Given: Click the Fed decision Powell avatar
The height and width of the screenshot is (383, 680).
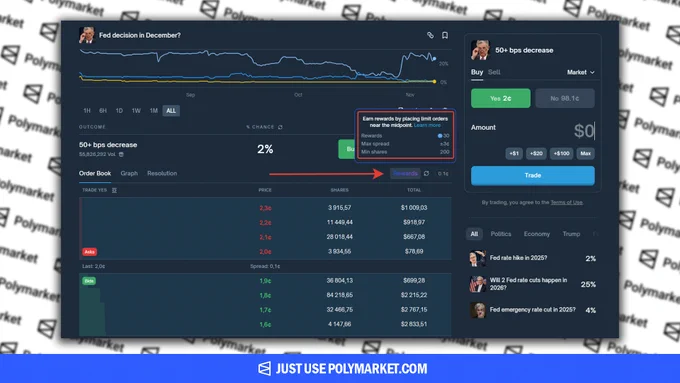Looking at the screenshot, I should tap(87, 35).
